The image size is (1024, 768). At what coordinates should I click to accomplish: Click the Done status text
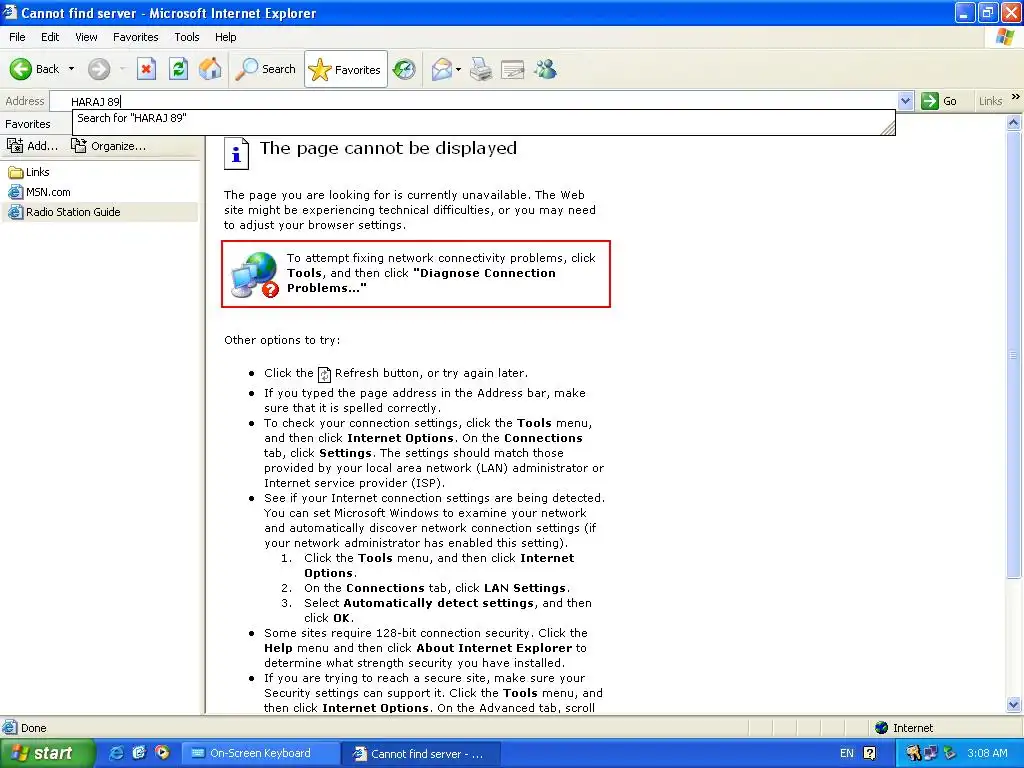tap(33, 728)
